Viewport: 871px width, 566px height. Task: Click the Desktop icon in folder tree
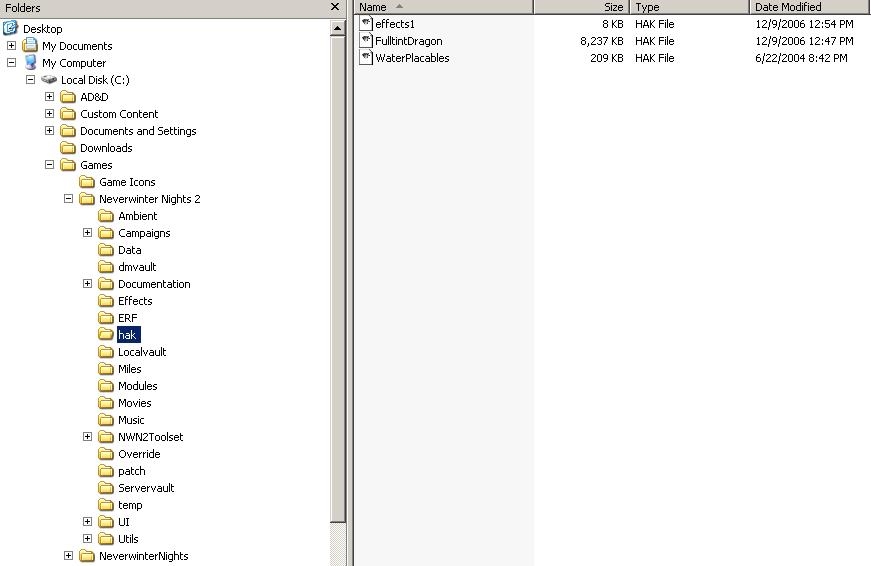coord(11,29)
